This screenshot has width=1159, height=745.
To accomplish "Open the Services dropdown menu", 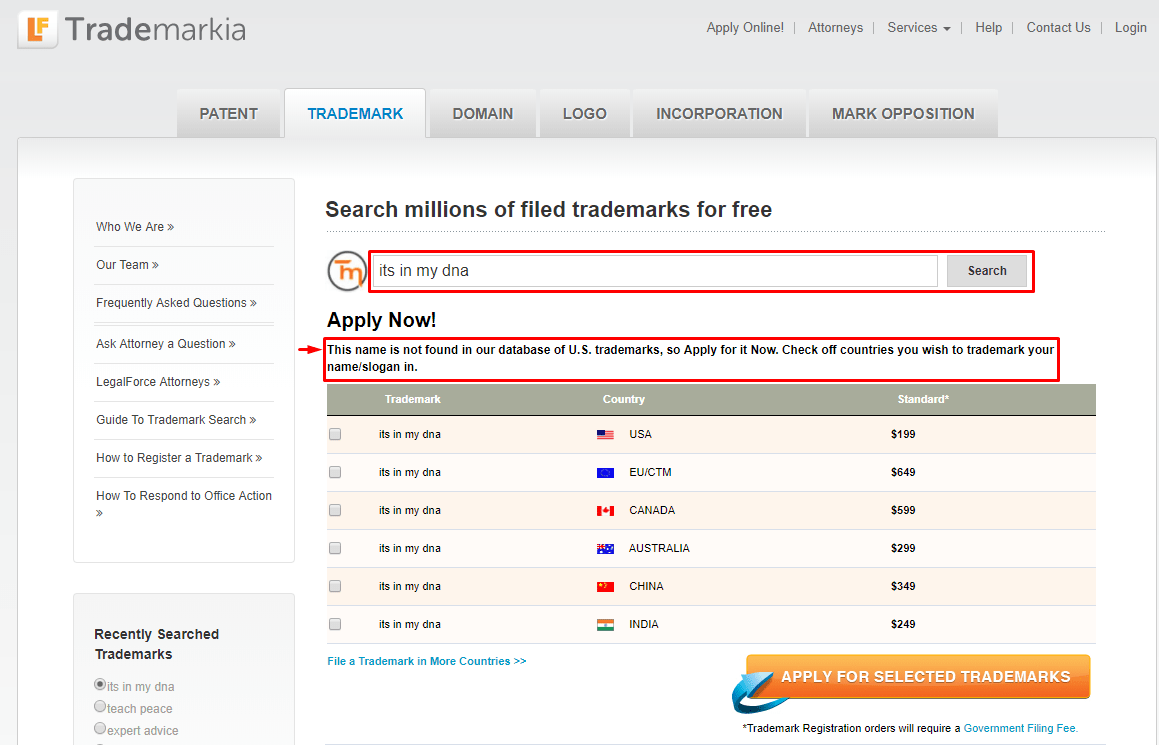I will click(918, 27).
